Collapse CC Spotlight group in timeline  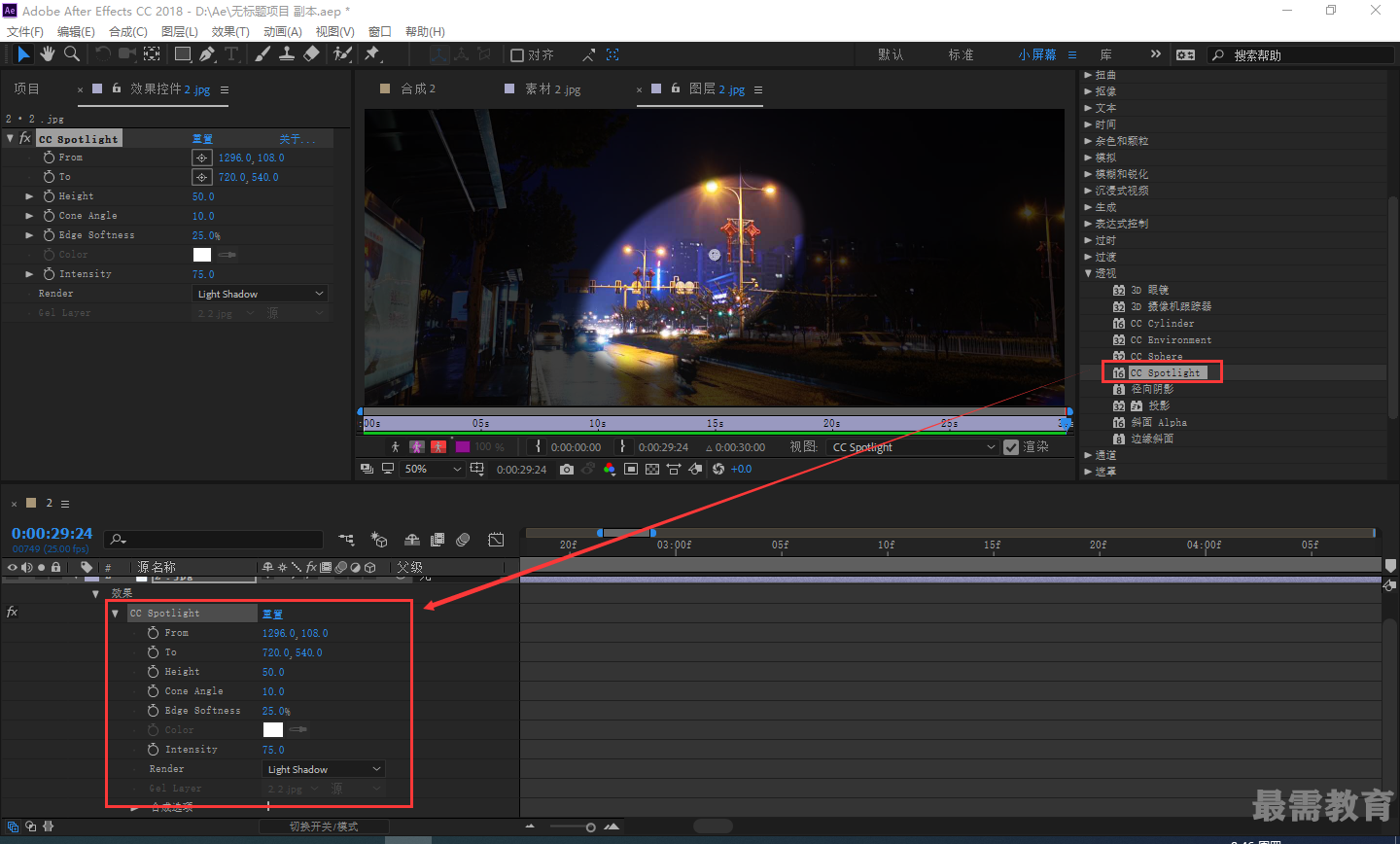click(x=115, y=614)
